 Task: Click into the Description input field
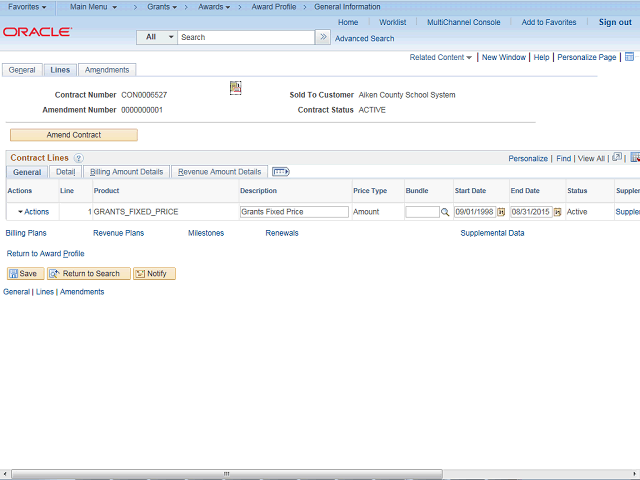tap(294, 212)
